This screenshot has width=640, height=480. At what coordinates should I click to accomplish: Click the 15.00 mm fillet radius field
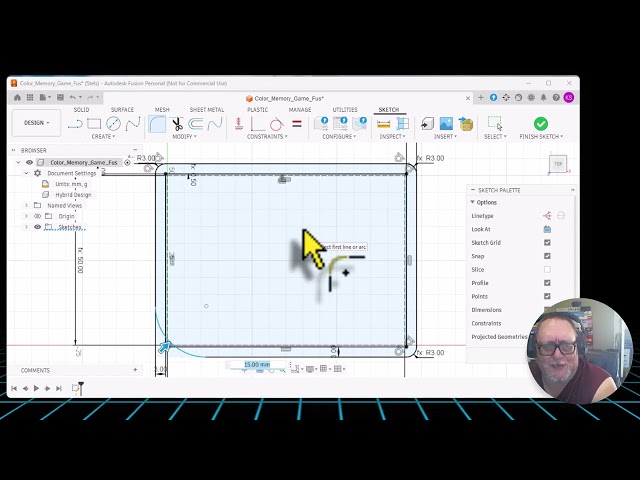pos(257,364)
